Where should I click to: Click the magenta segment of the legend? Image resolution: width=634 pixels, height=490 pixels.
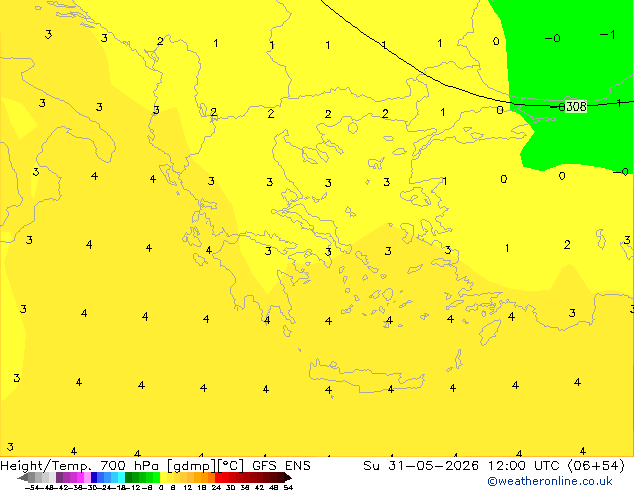pyautogui.click(x=80, y=477)
